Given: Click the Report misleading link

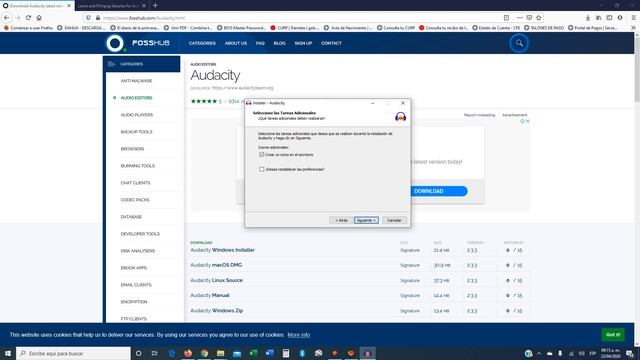Looking at the screenshot, I should (479, 115).
